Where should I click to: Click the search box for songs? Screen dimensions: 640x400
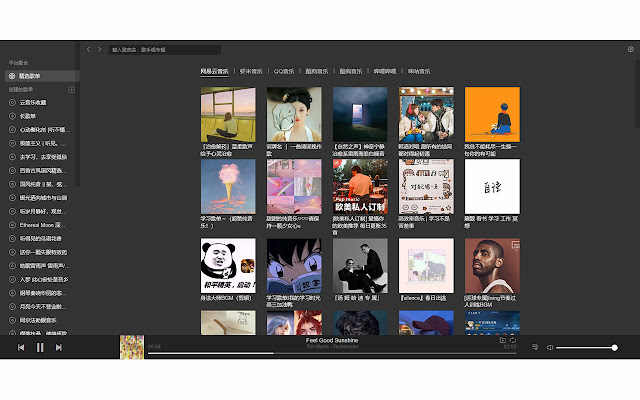click(164, 50)
